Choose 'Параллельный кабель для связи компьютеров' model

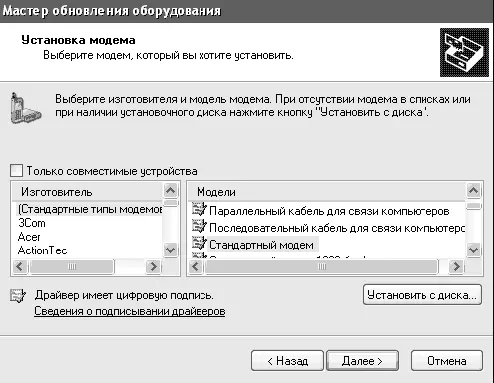click(x=329, y=211)
